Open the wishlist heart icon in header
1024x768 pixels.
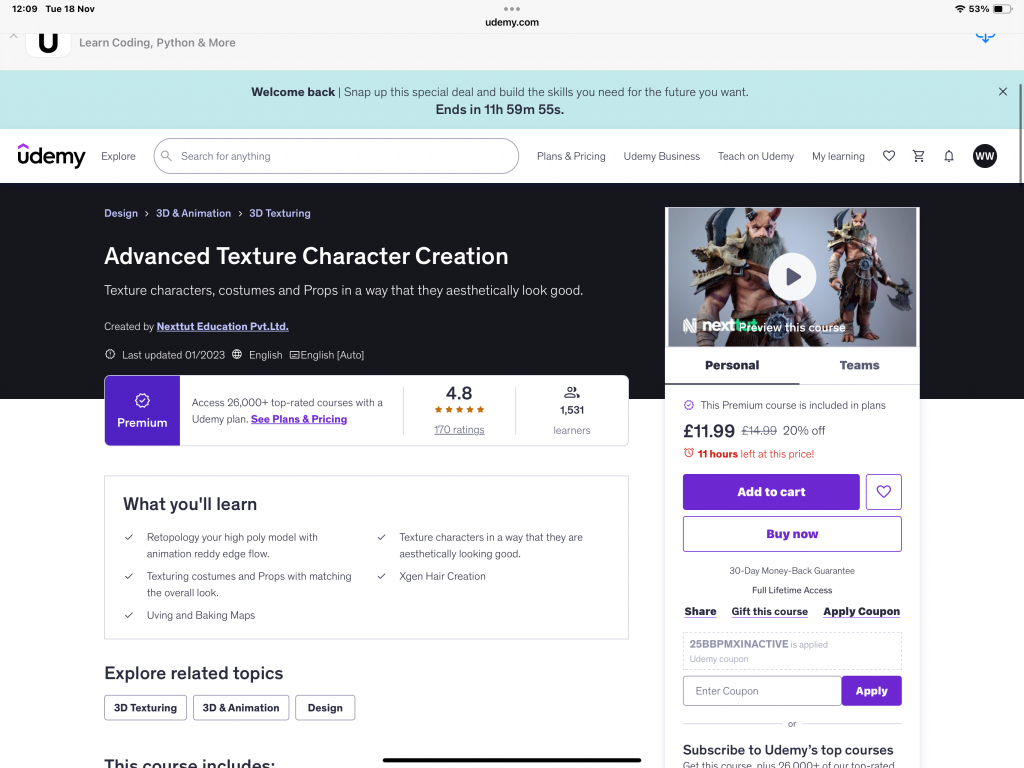888,156
